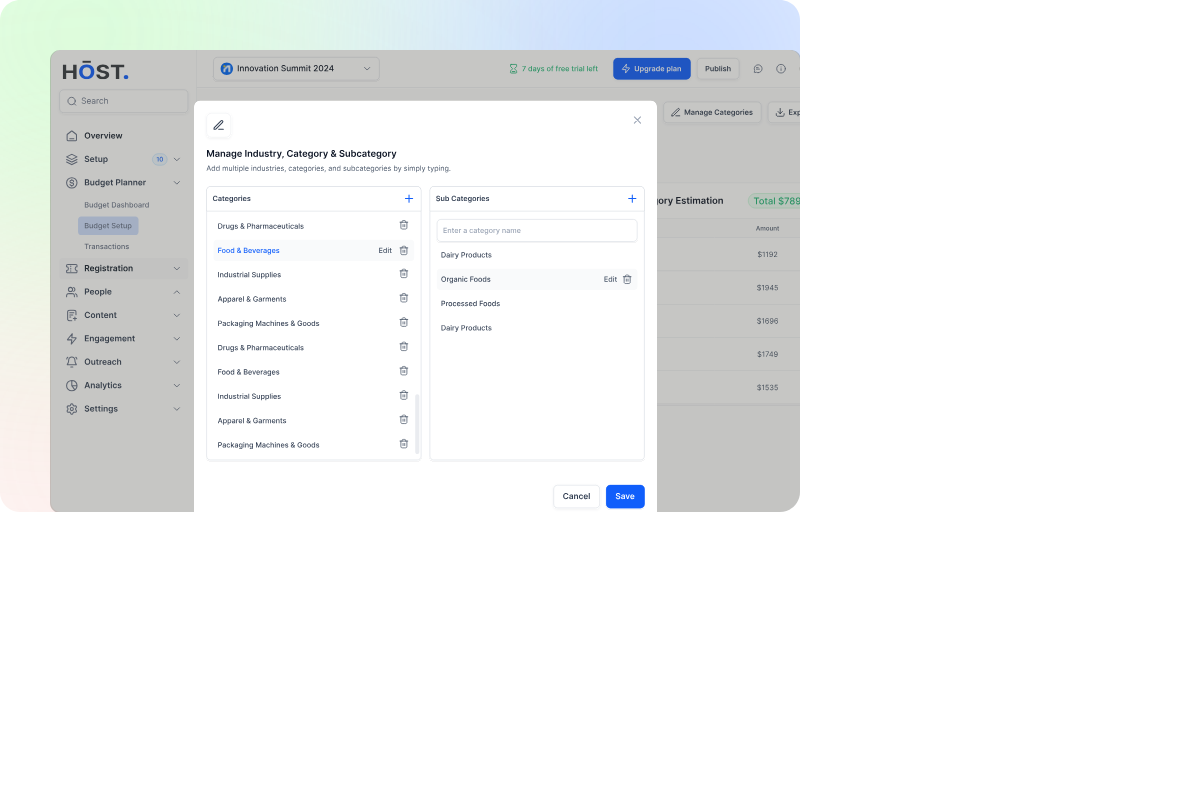This screenshot has width=1200, height=800.
Task: Click the Outreach bell icon
Action: (71, 362)
